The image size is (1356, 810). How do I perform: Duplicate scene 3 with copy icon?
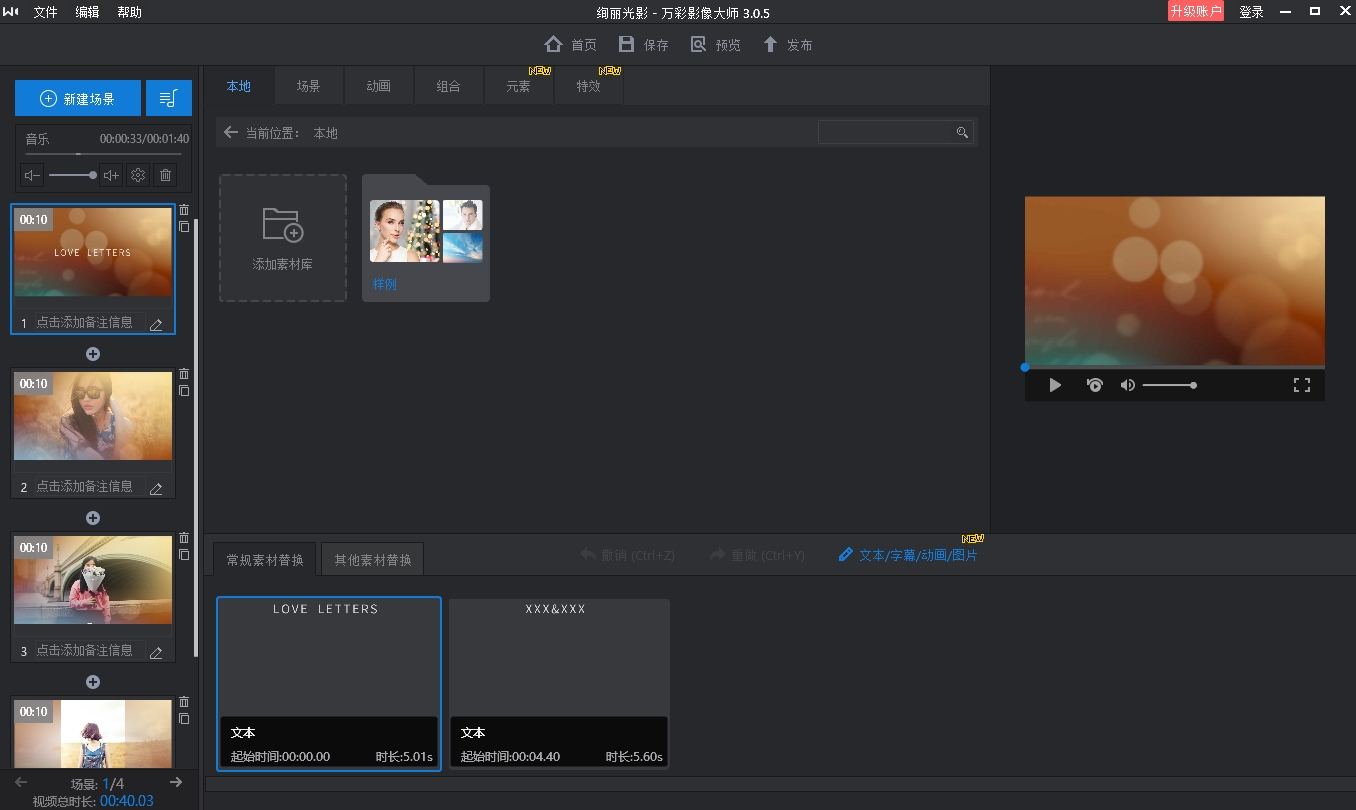[x=184, y=555]
